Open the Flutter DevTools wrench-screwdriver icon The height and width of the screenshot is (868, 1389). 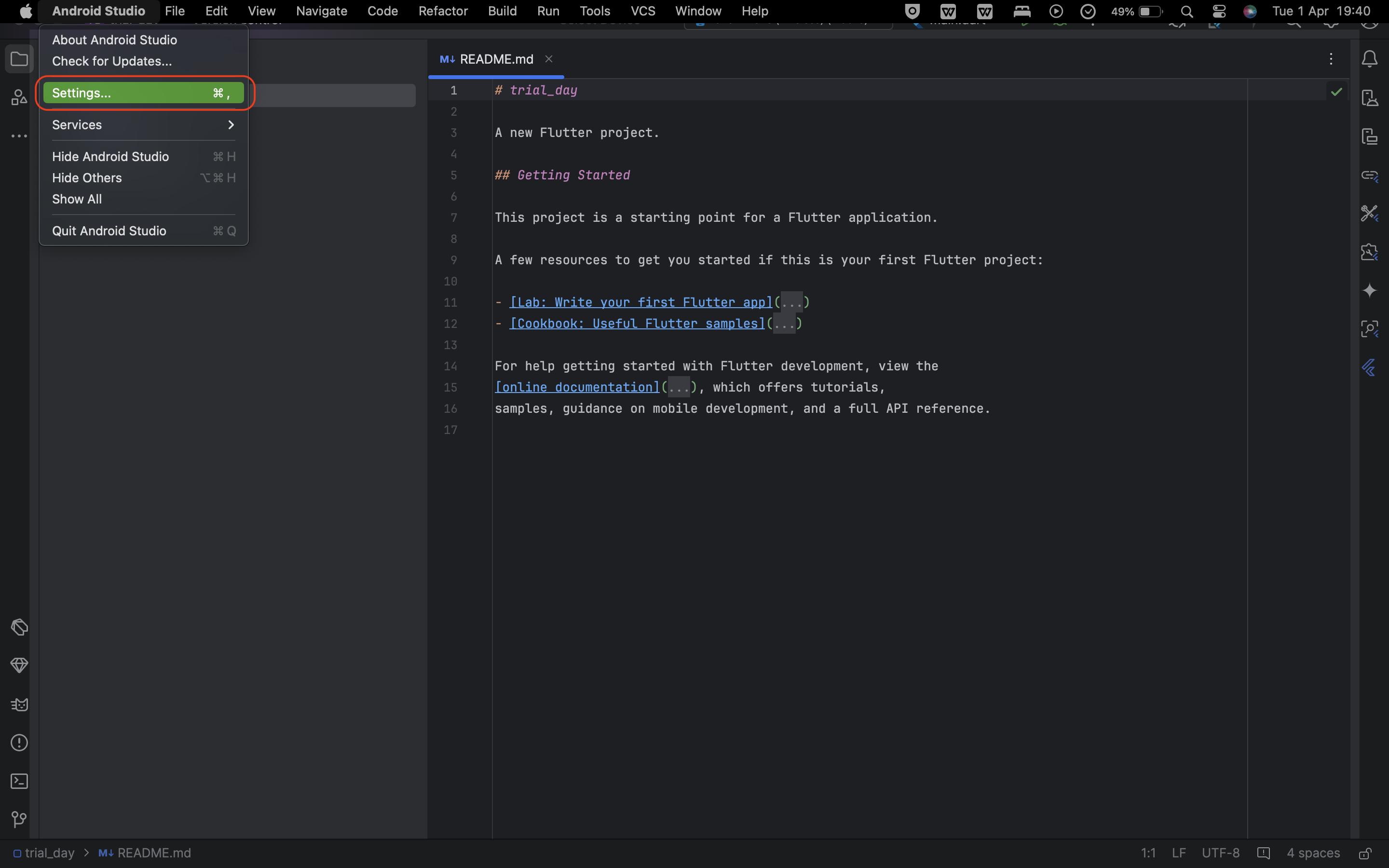[x=1370, y=214]
